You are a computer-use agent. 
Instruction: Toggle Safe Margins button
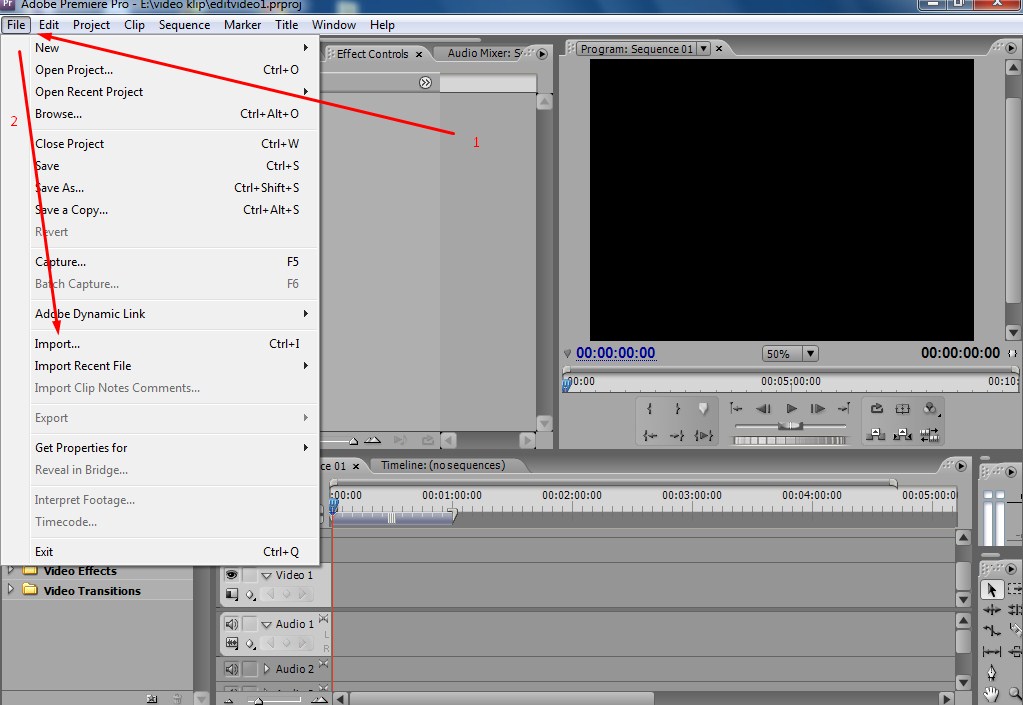(x=902, y=409)
